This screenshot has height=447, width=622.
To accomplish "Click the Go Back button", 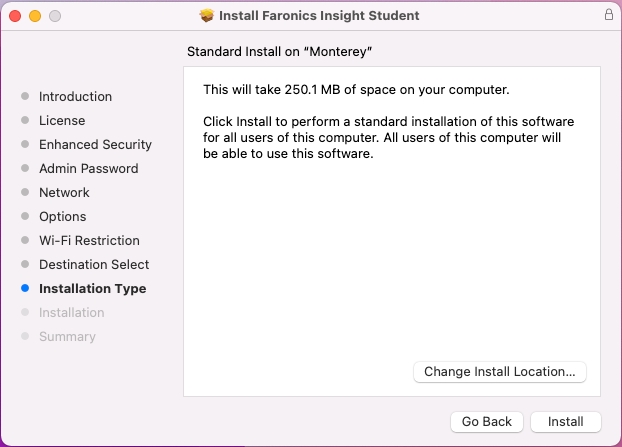I will pos(487,422).
